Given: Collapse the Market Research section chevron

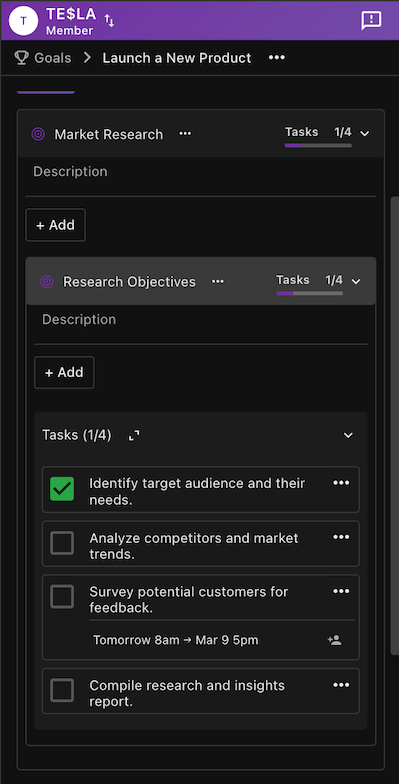Looking at the screenshot, I should (365, 134).
